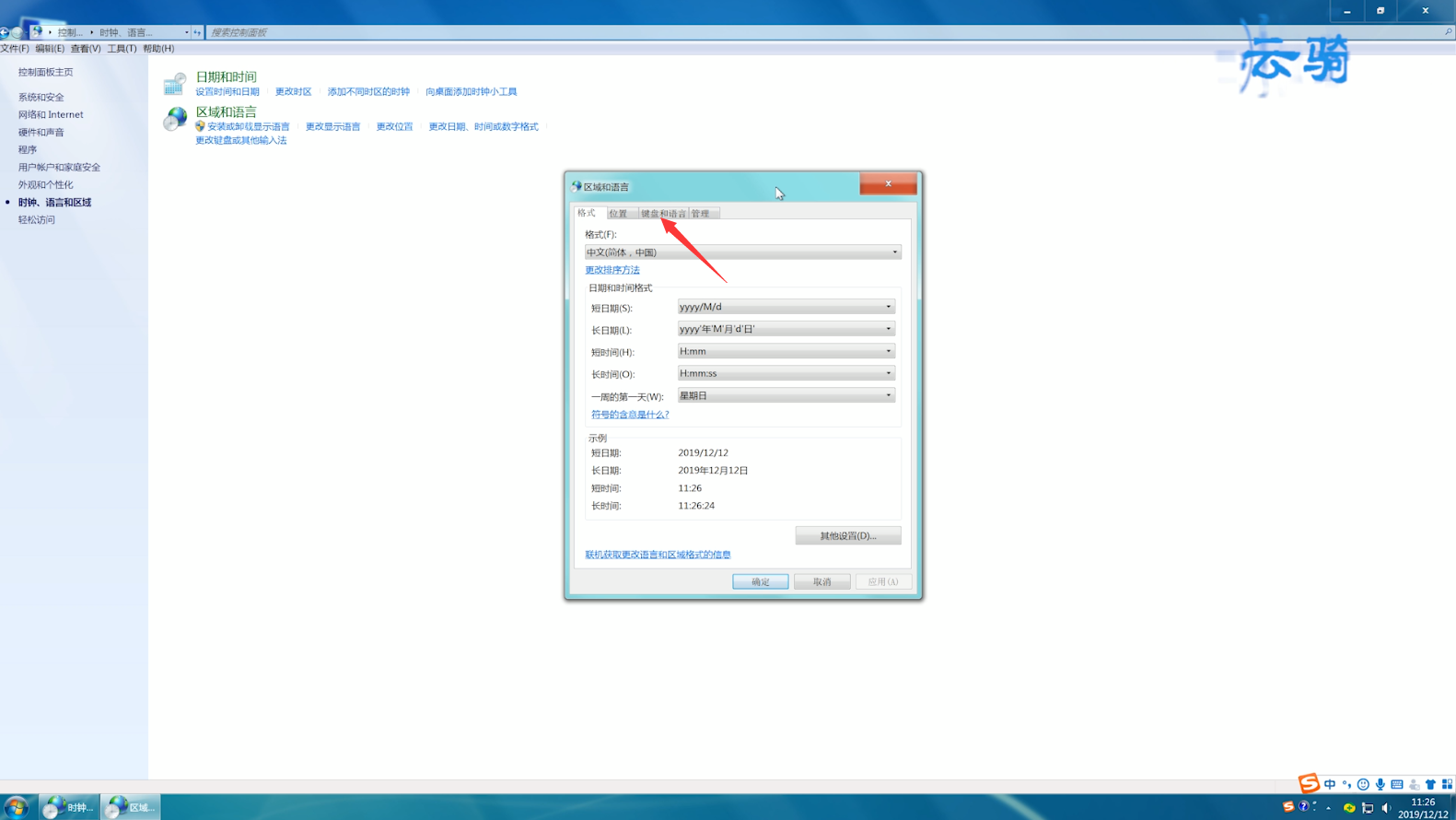Click the 更改时区 link
This screenshot has width=1456, height=820.
point(294,91)
